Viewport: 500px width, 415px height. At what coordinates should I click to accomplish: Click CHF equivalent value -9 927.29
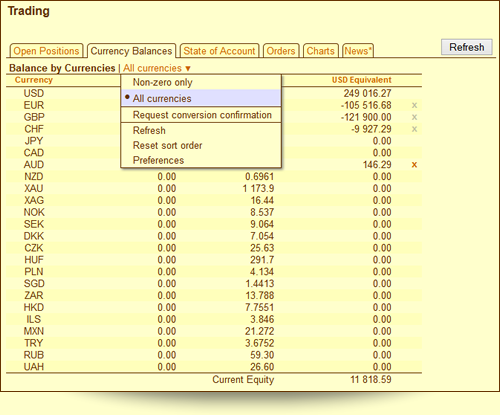[x=371, y=129]
